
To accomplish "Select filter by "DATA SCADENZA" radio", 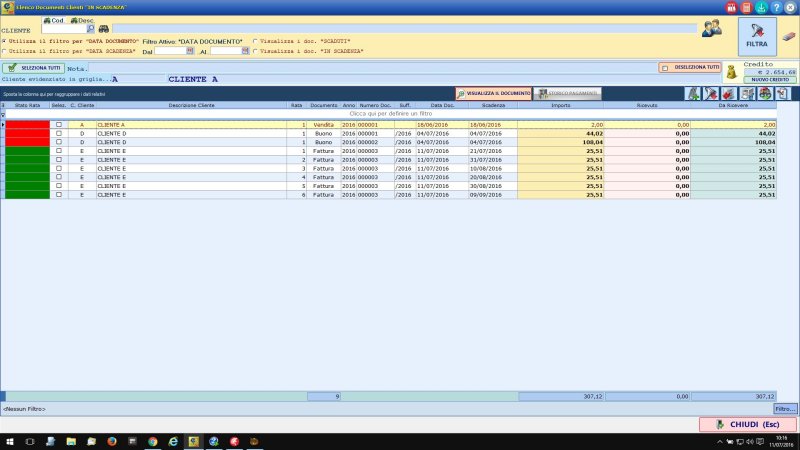I will click(4, 51).
